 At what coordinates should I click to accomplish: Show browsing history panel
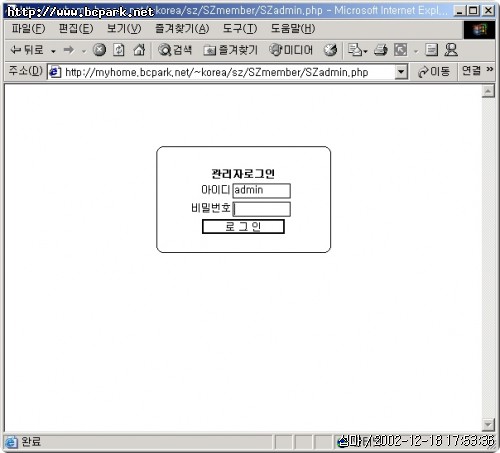click(x=330, y=50)
